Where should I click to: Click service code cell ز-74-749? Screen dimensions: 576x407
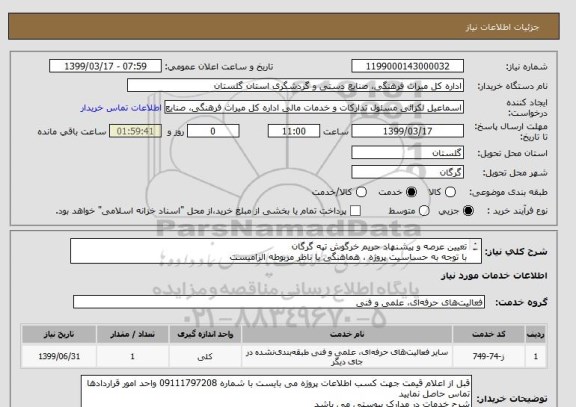(489, 356)
